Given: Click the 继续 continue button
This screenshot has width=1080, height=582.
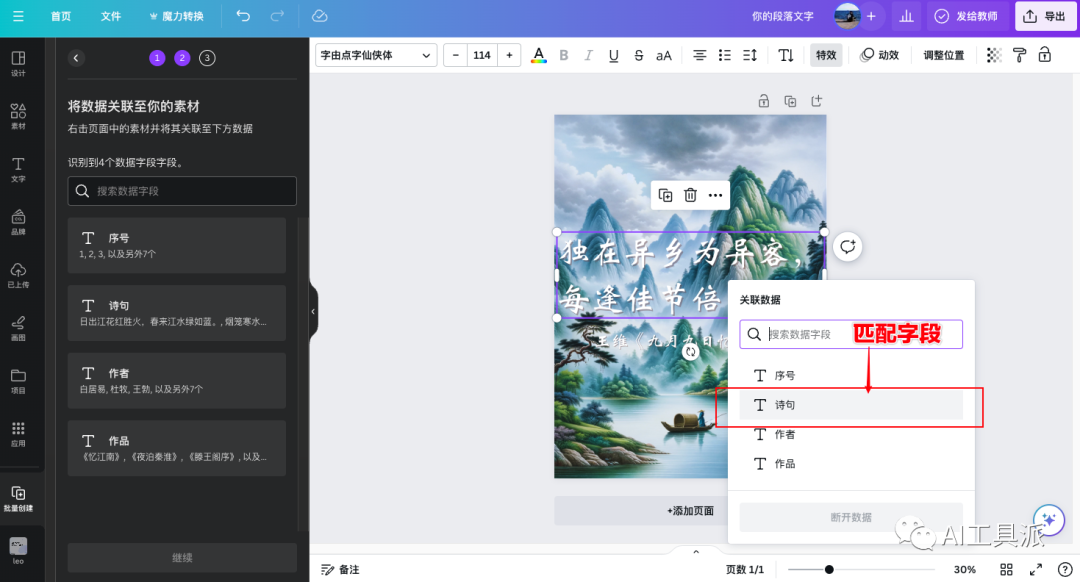Looking at the screenshot, I should point(182,557).
